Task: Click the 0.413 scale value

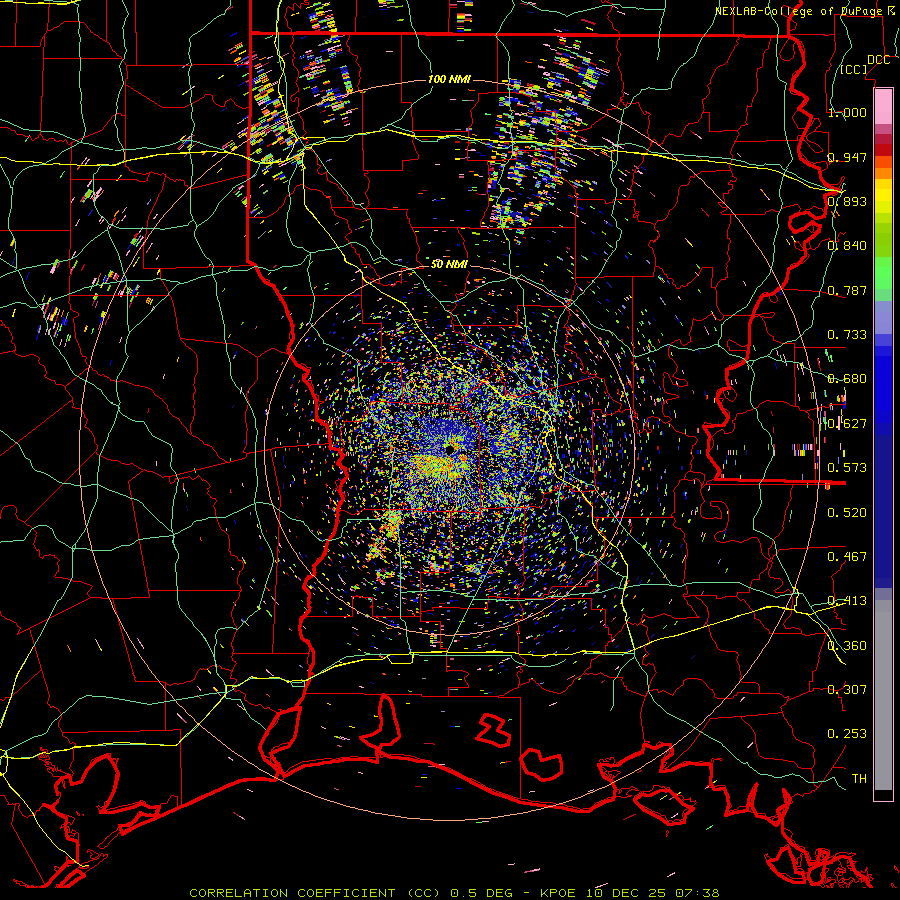Action: 847,600
